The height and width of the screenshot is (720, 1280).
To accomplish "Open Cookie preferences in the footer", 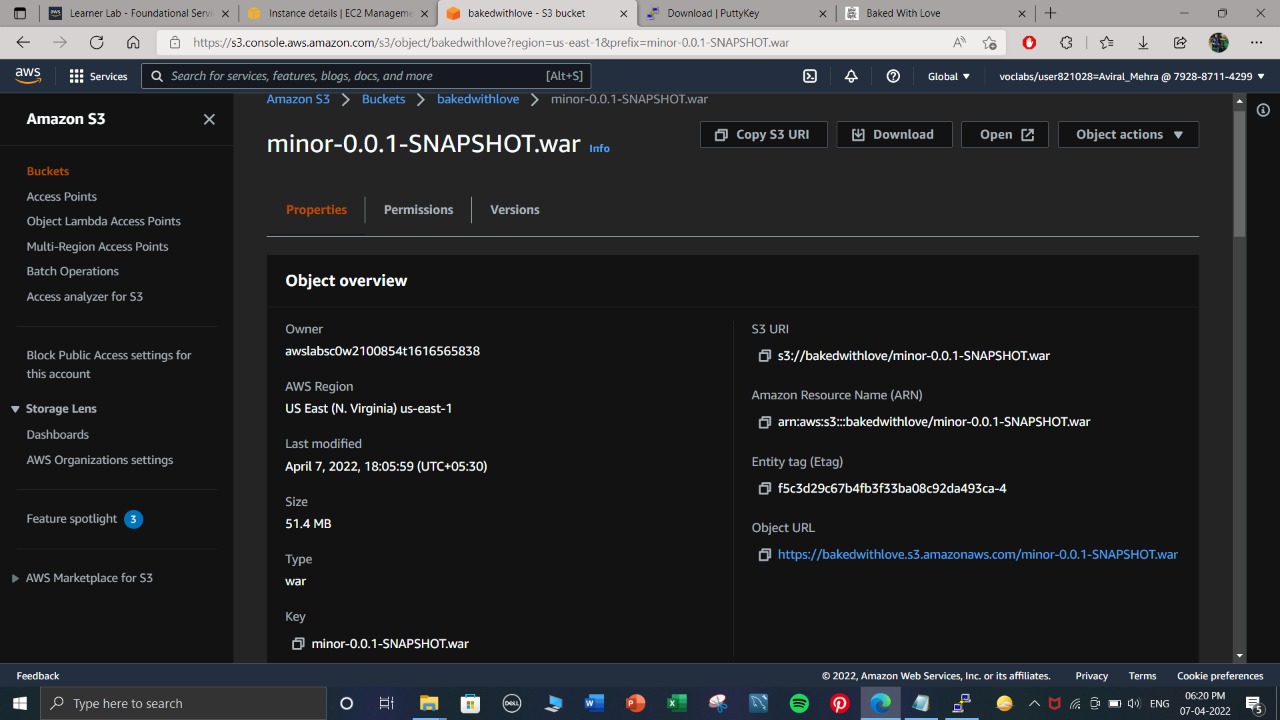I will pos(1220,676).
